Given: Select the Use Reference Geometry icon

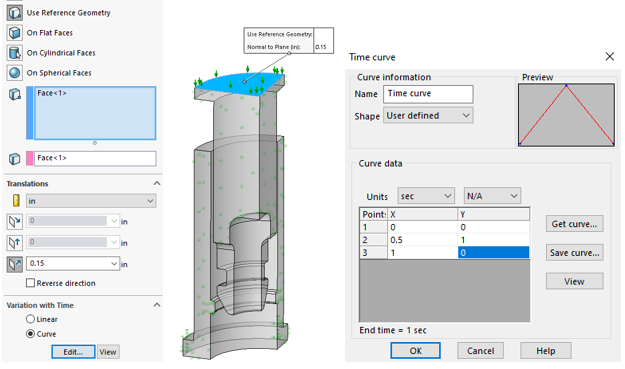Looking at the screenshot, I should click(x=15, y=13).
